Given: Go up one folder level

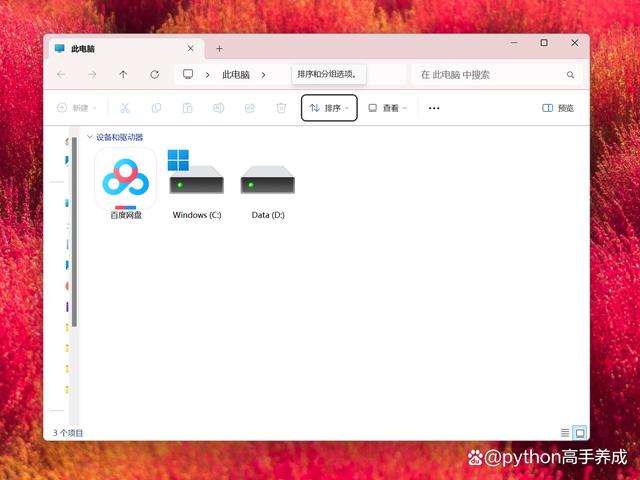Looking at the screenshot, I should (x=123, y=74).
